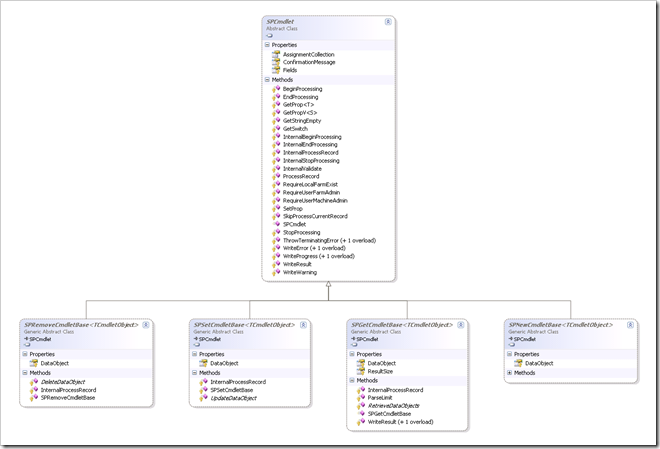The image size is (660, 449).
Task: Select the SPGetCmdletBase constructor entry
Action: pos(389,414)
